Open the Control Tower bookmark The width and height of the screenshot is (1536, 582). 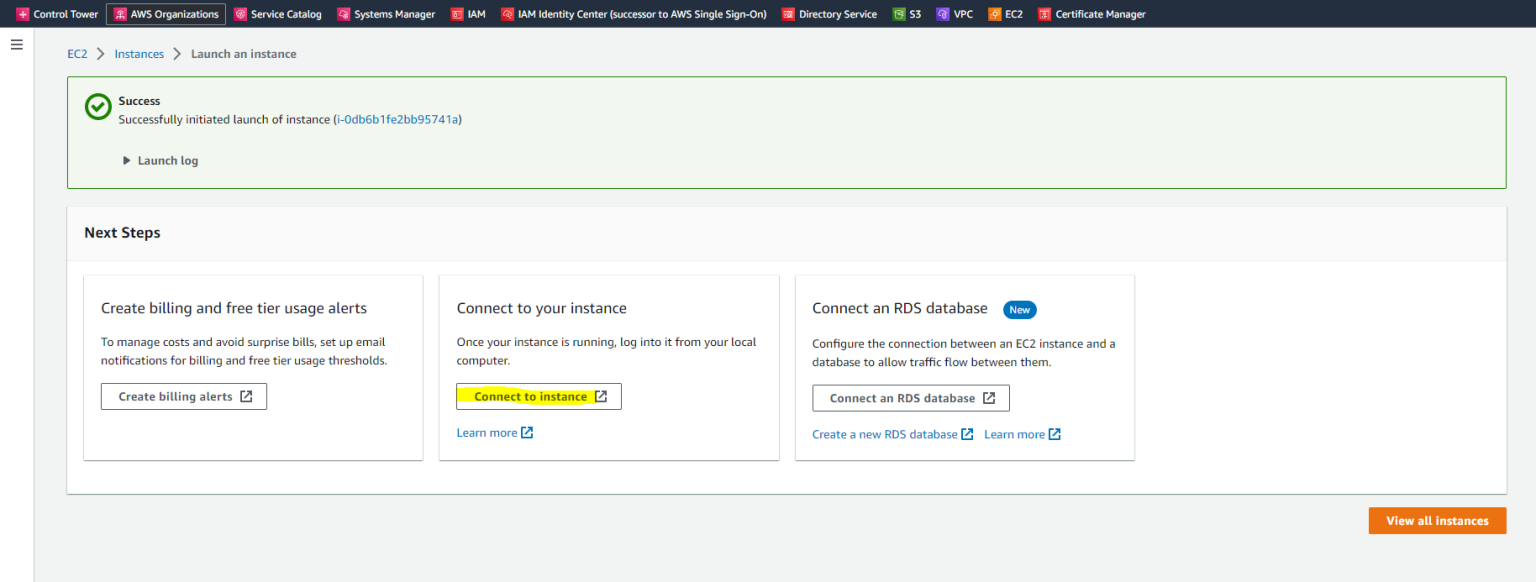pos(57,13)
